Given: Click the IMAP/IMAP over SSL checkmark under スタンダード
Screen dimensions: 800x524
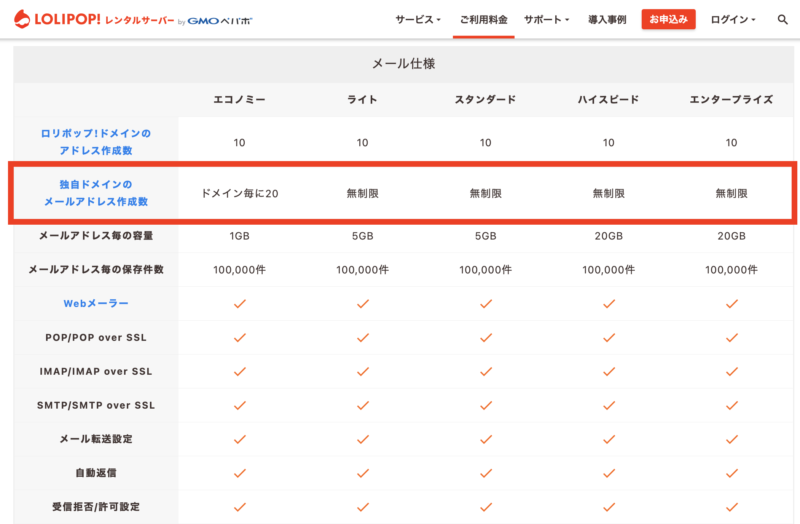Looking at the screenshot, I should tap(486, 371).
